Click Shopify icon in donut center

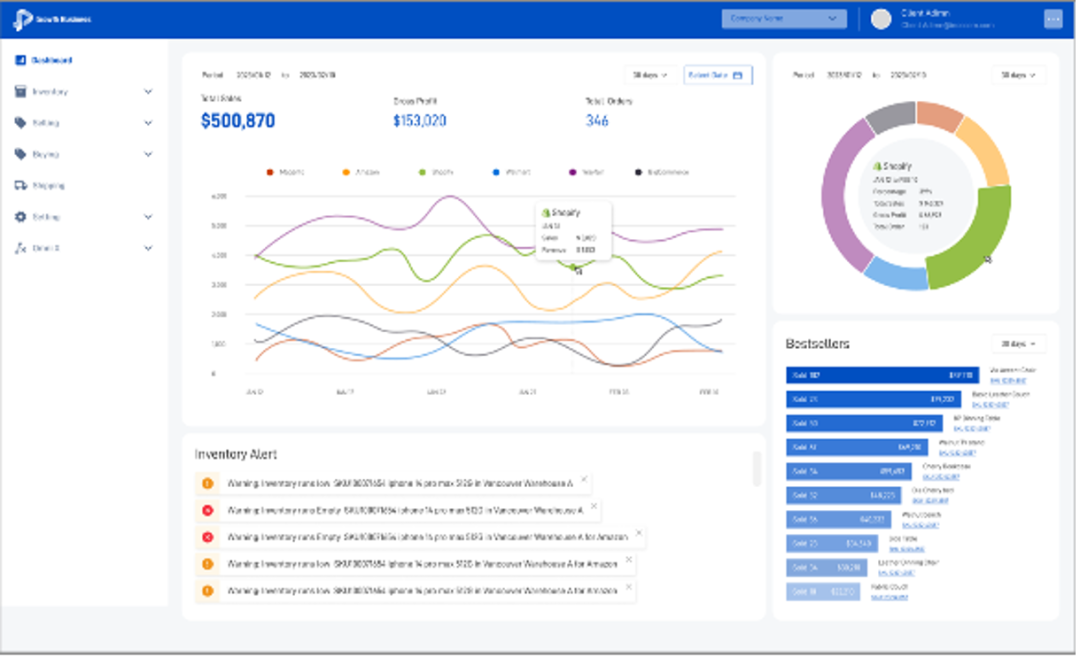click(x=877, y=166)
